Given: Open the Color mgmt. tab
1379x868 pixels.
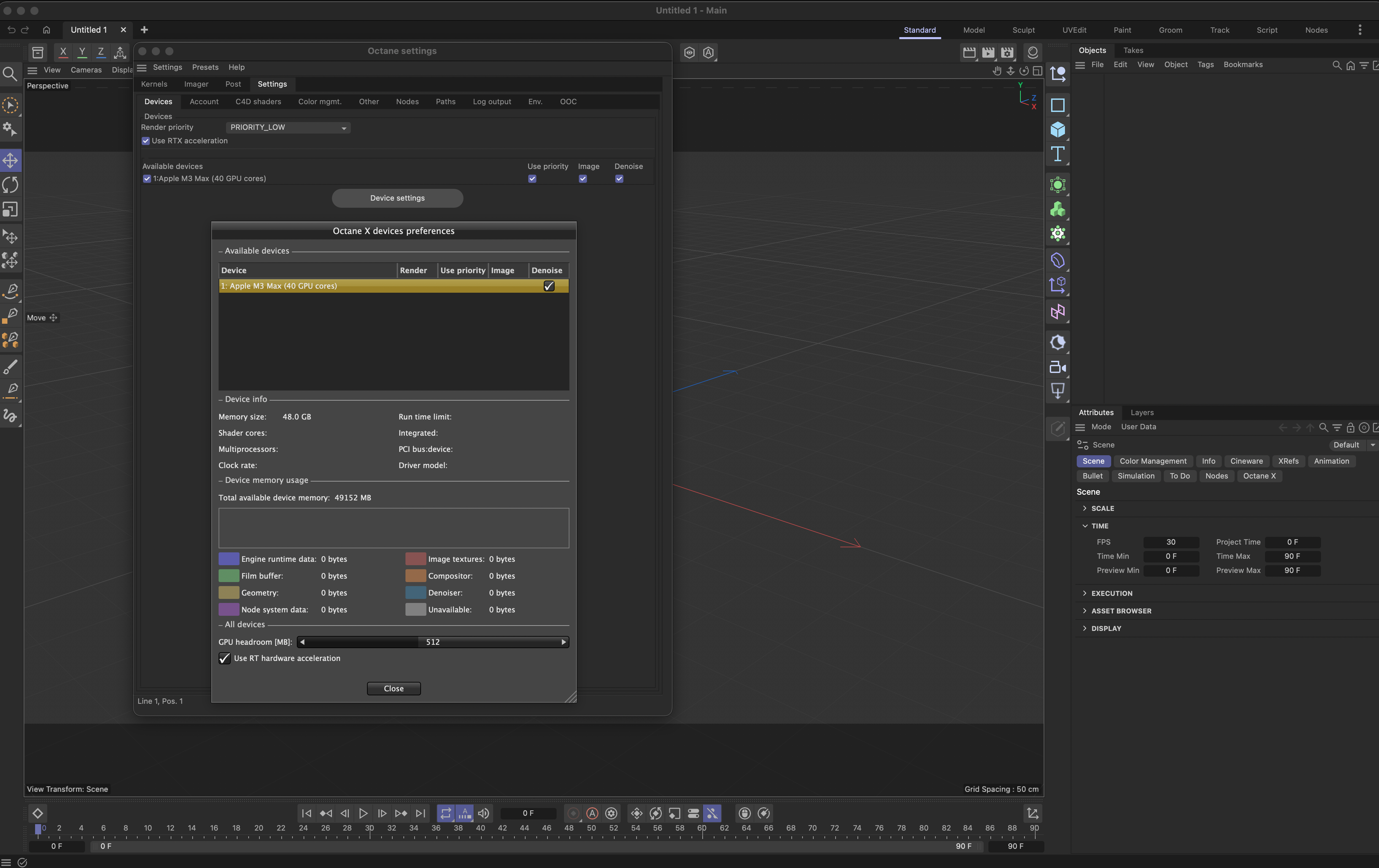Looking at the screenshot, I should tap(319, 102).
